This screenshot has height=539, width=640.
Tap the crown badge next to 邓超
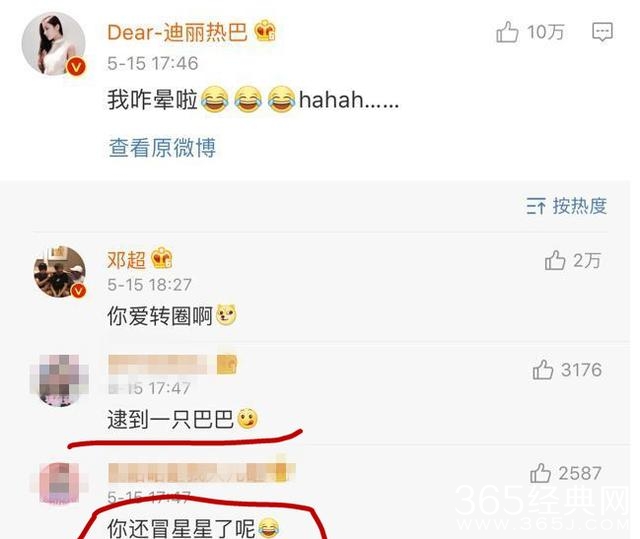click(x=162, y=258)
